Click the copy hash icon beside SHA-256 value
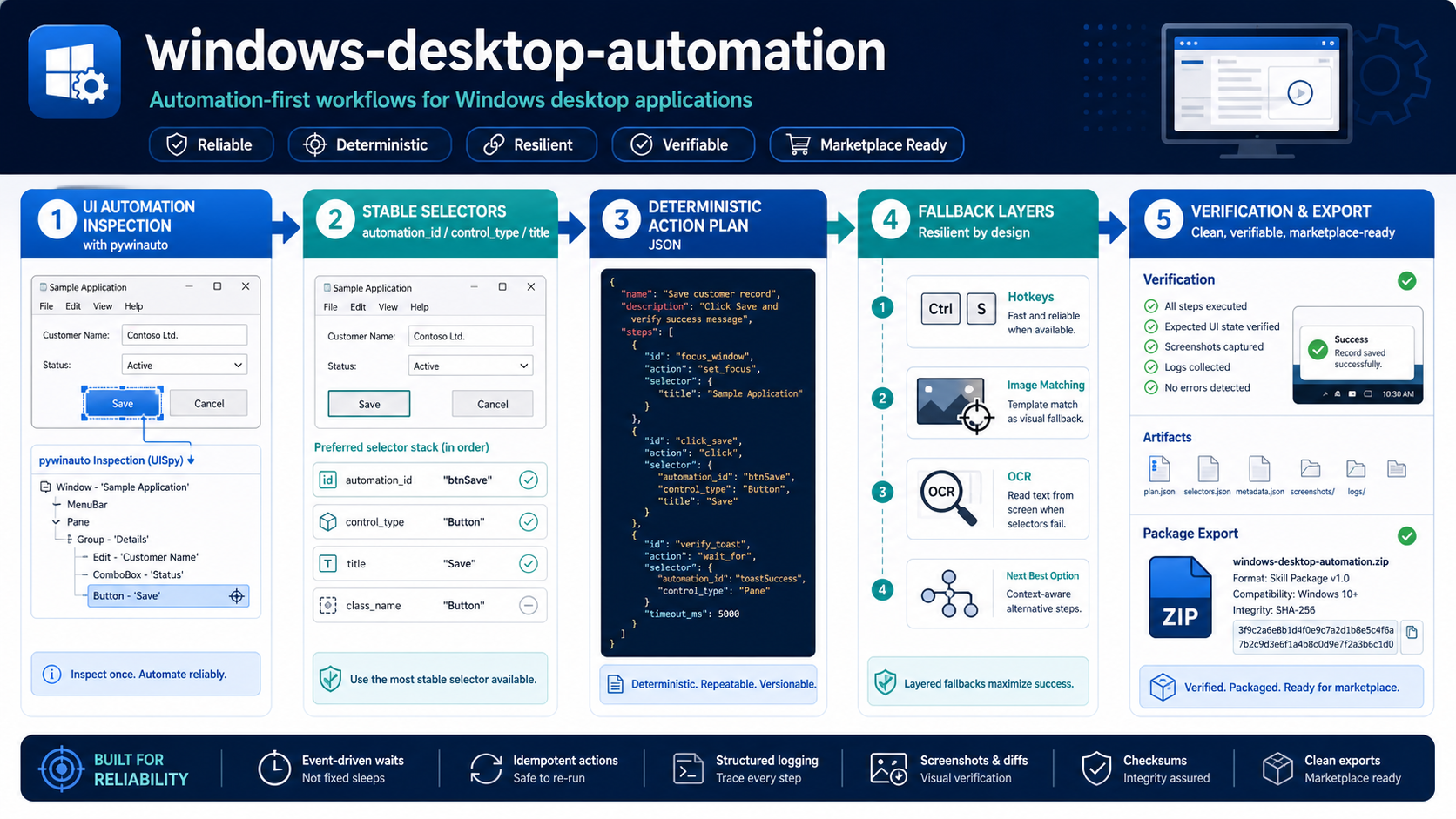Image resolution: width=1456 pixels, height=819 pixels. pyautogui.click(x=1412, y=633)
